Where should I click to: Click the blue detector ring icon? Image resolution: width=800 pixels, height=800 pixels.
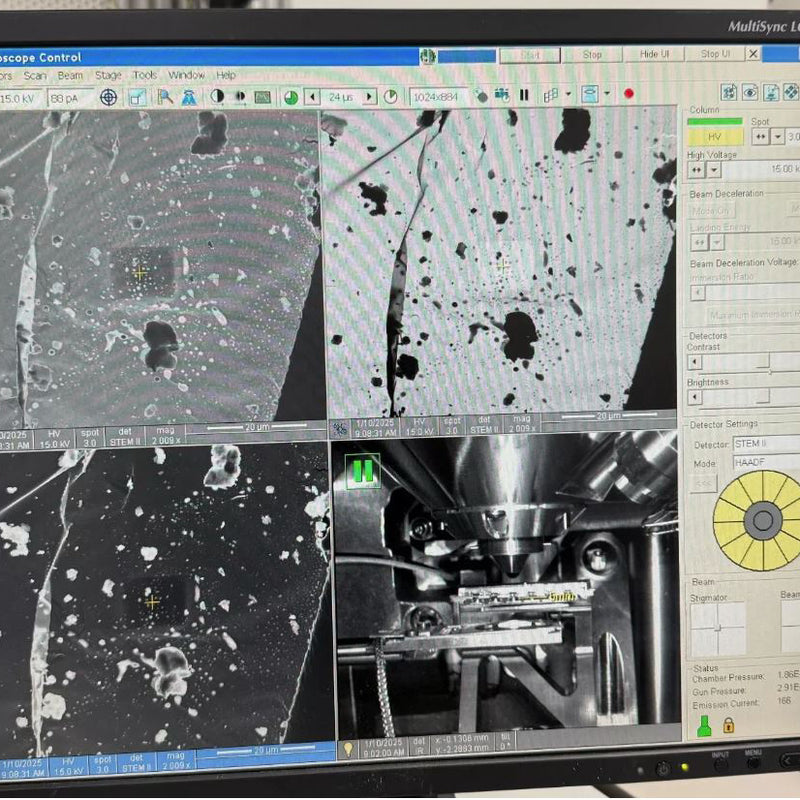(x=590, y=94)
